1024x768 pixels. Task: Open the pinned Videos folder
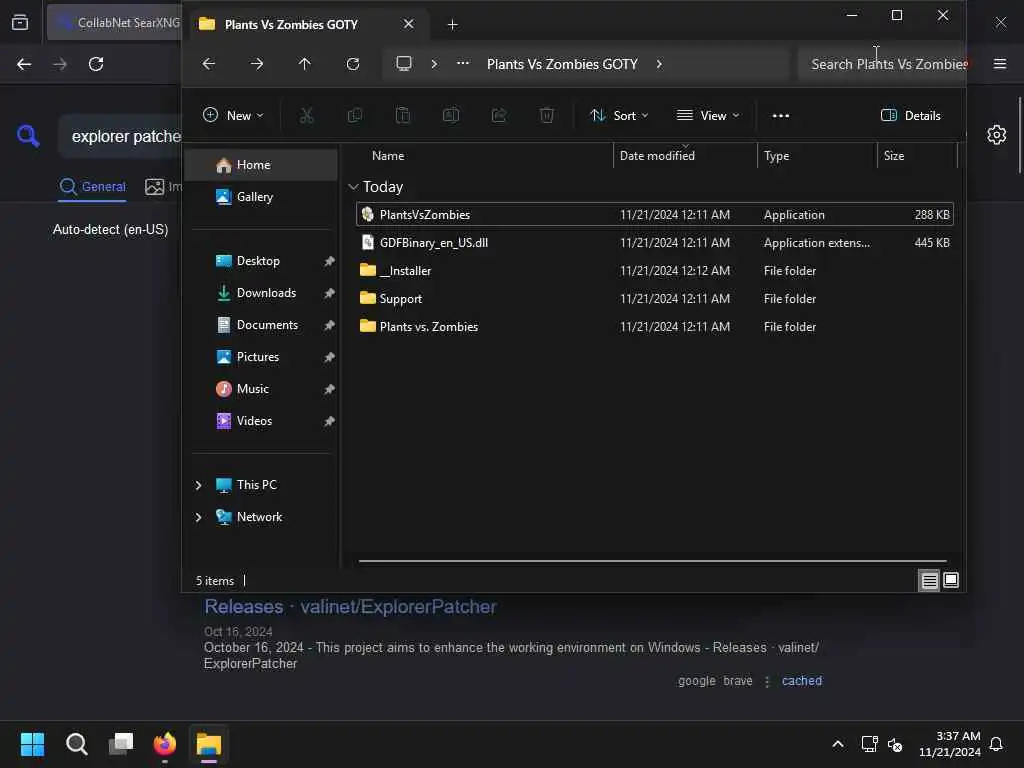coord(262,421)
